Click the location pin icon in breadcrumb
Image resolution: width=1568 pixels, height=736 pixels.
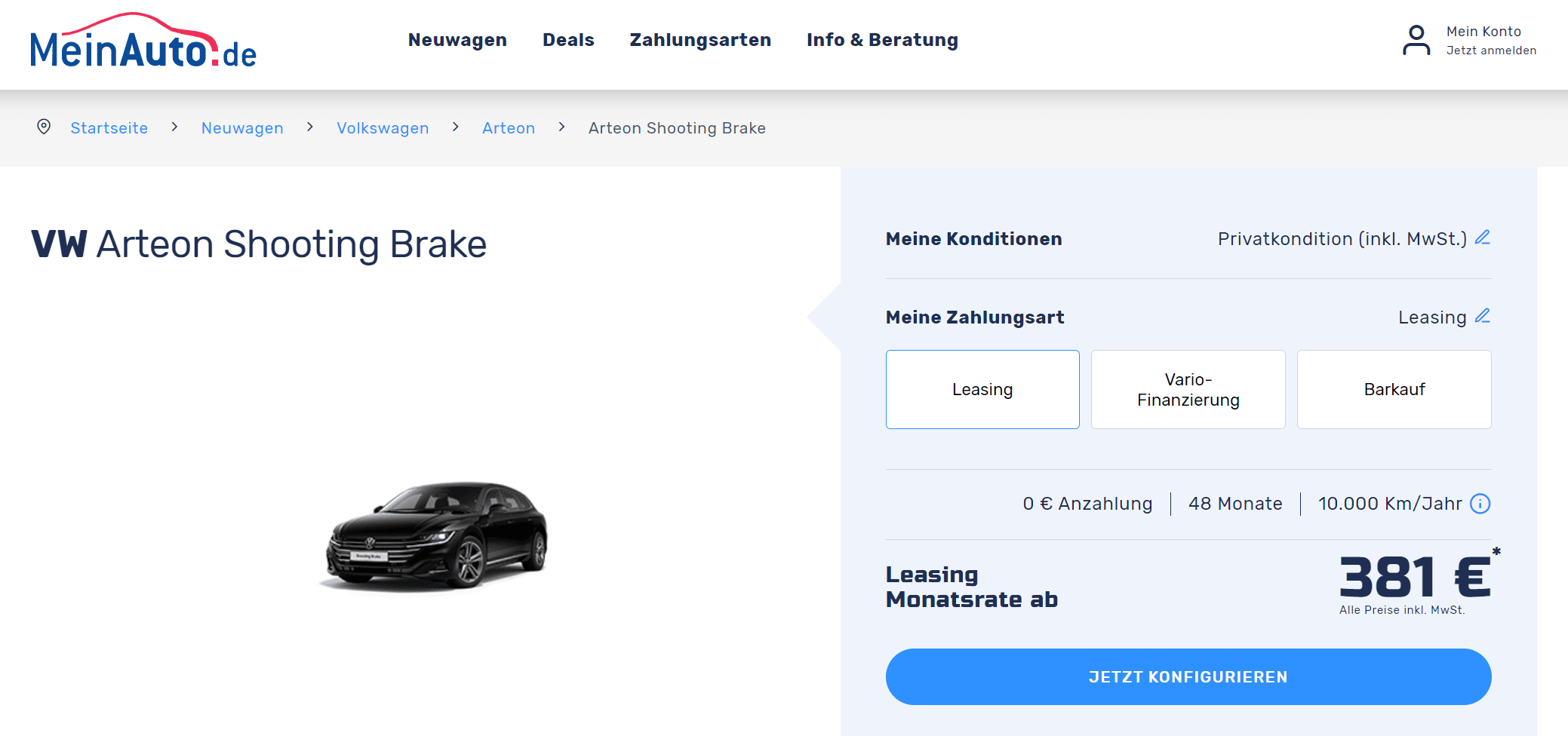[x=44, y=127]
